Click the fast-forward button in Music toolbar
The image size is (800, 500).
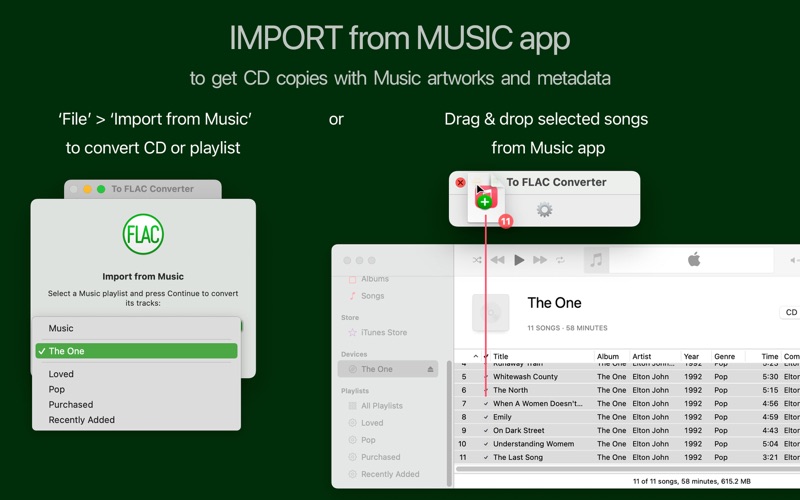(x=540, y=260)
